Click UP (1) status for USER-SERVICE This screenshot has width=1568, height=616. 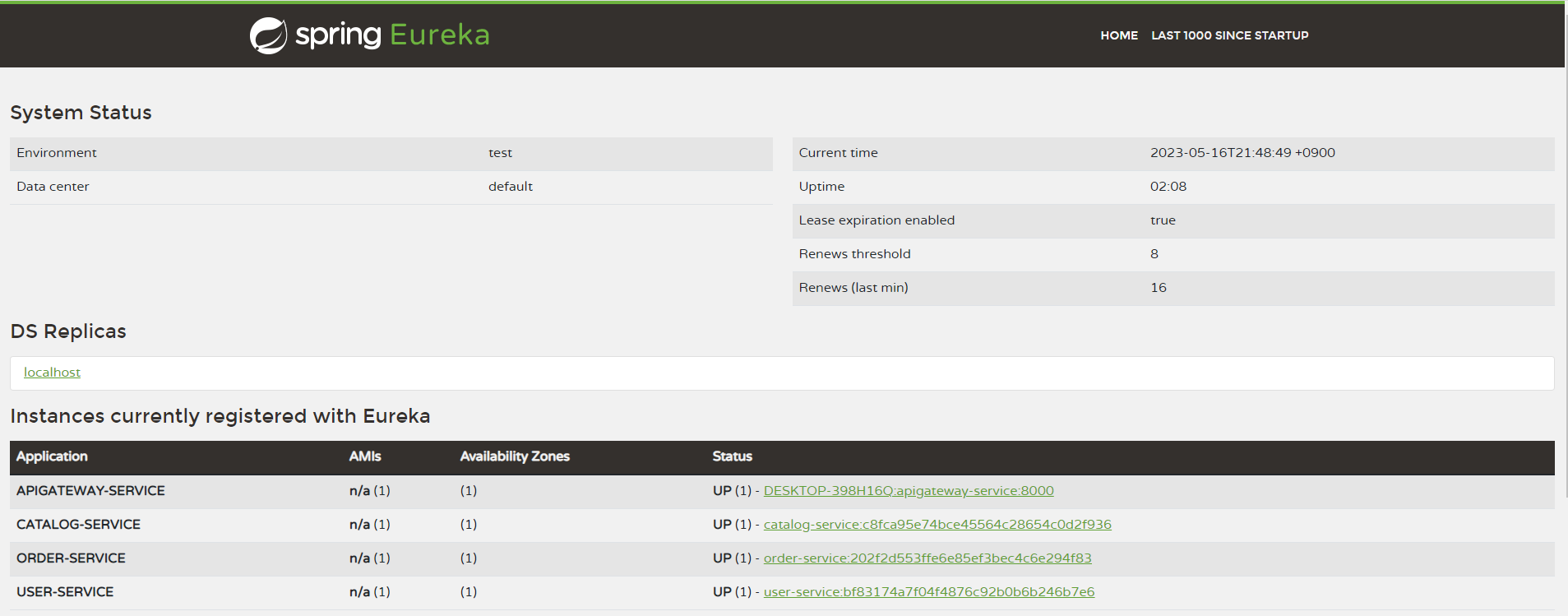(x=732, y=592)
